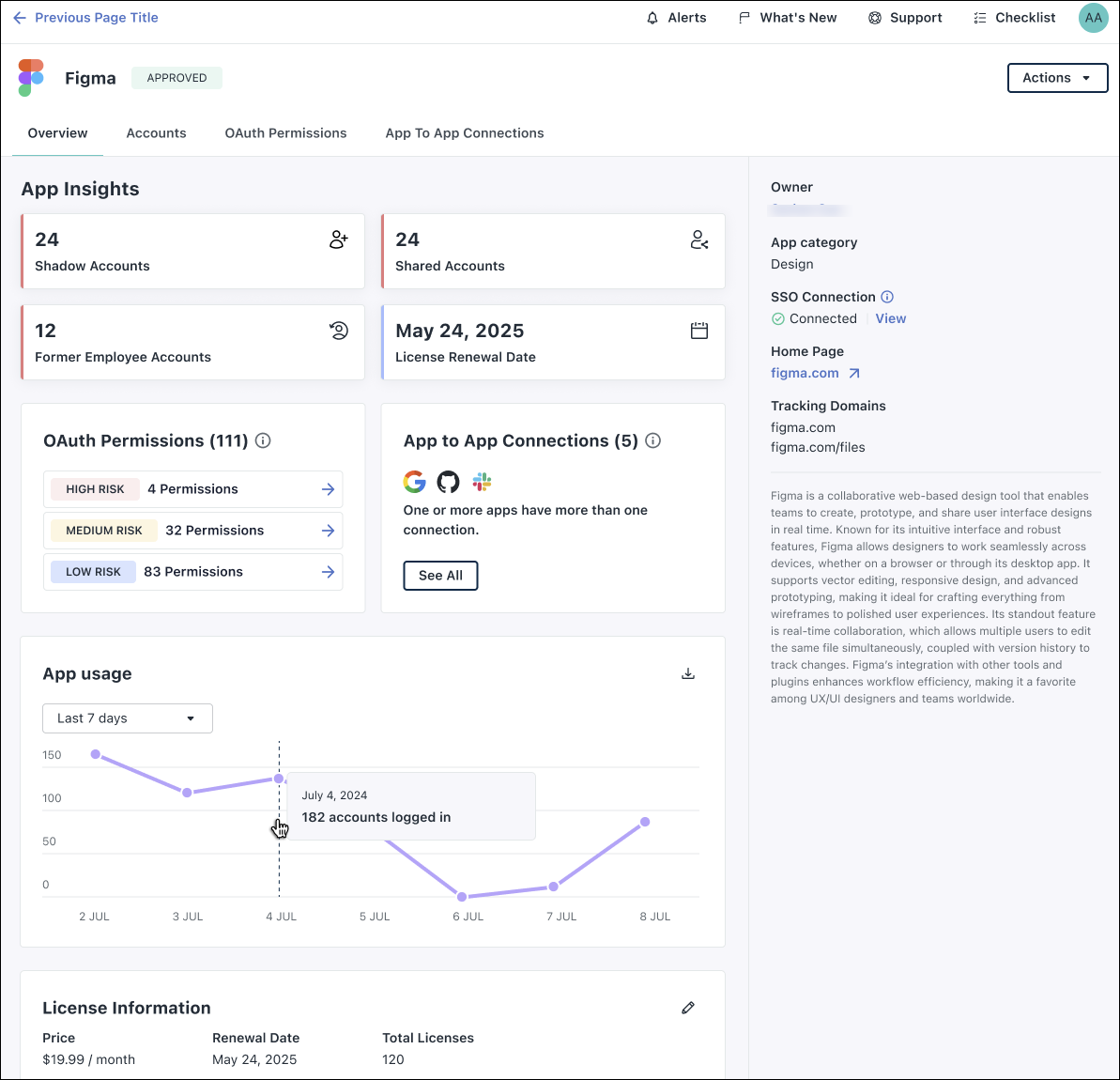Image resolution: width=1120 pixels, height=1080 pixels.
Task: Click the 83 Permissions text
Action: 193,572
